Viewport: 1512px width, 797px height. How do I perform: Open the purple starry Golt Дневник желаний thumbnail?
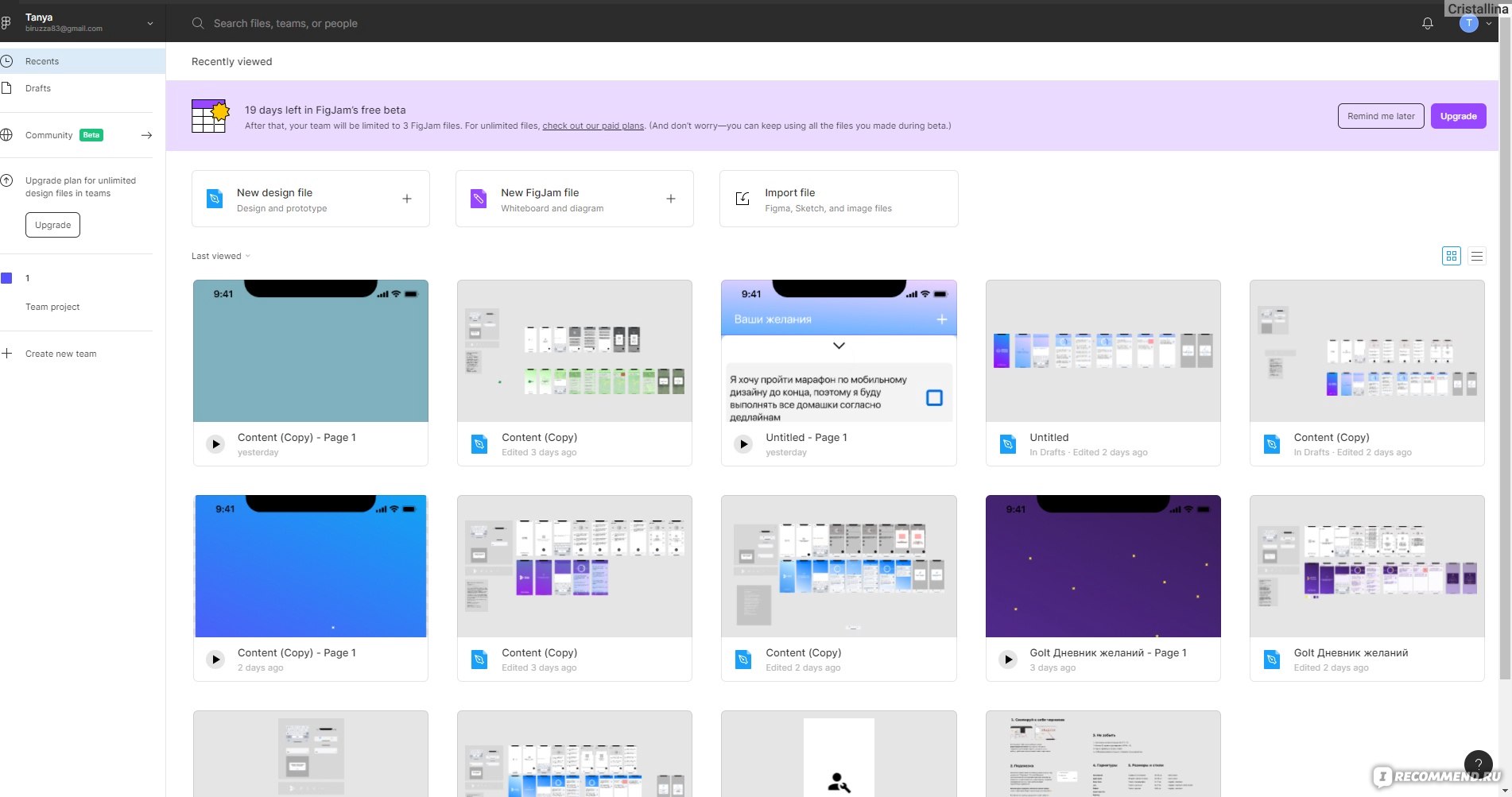(1103, 566)
